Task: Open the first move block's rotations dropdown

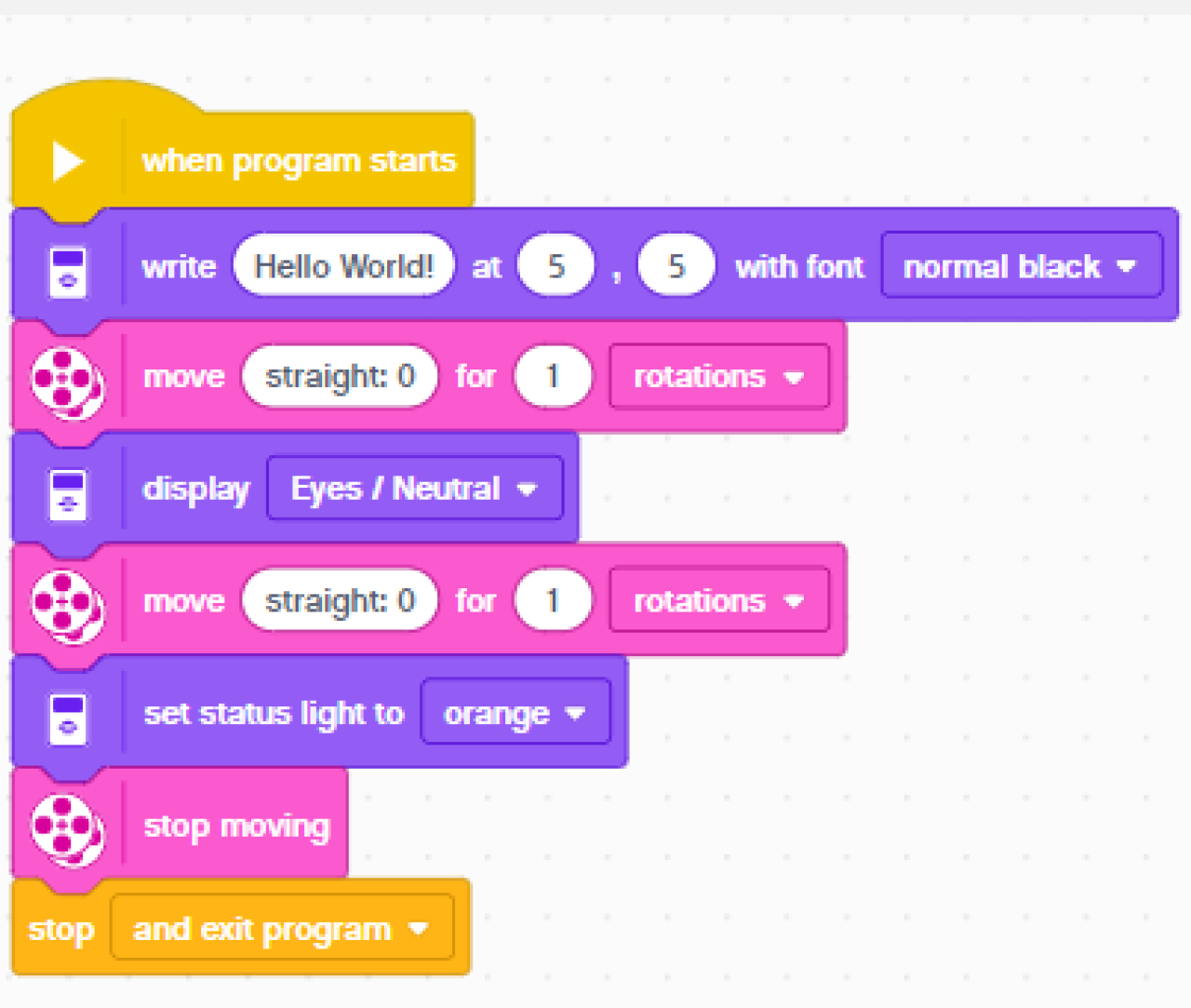Action: tap(719, 377)
